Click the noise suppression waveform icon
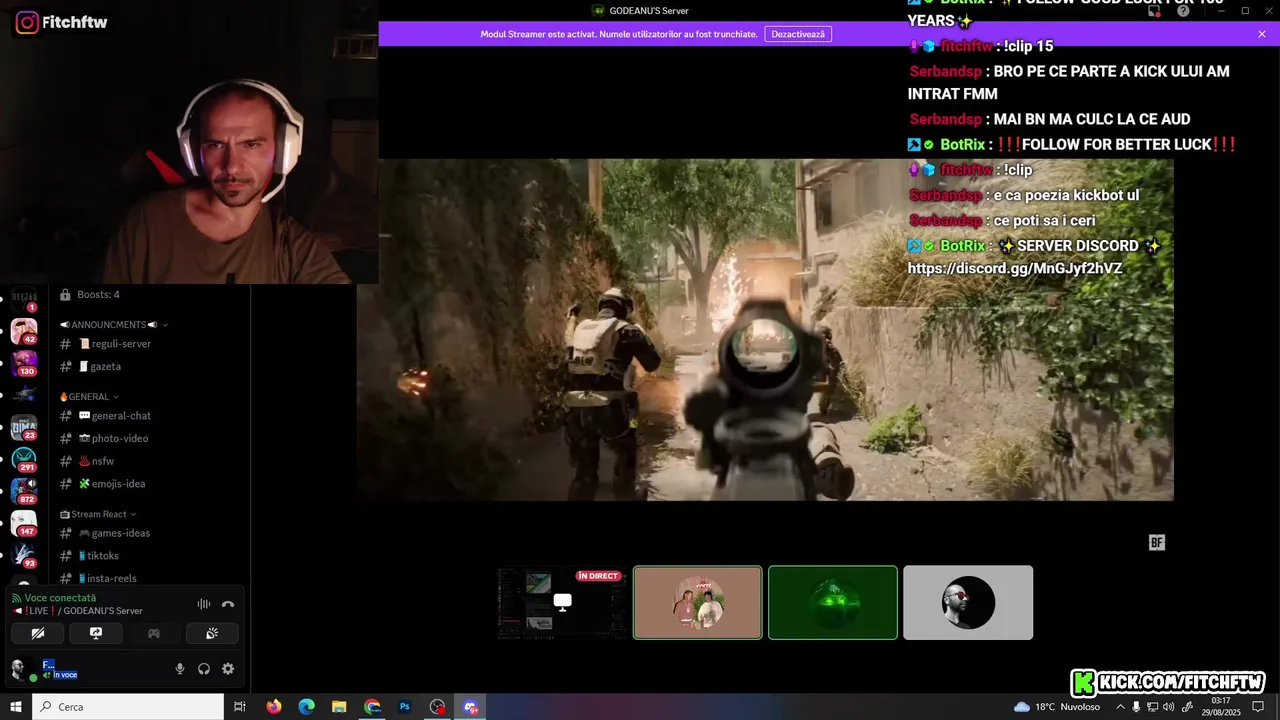The height and width of the screenshot is (720, 1280). point(204,604)
